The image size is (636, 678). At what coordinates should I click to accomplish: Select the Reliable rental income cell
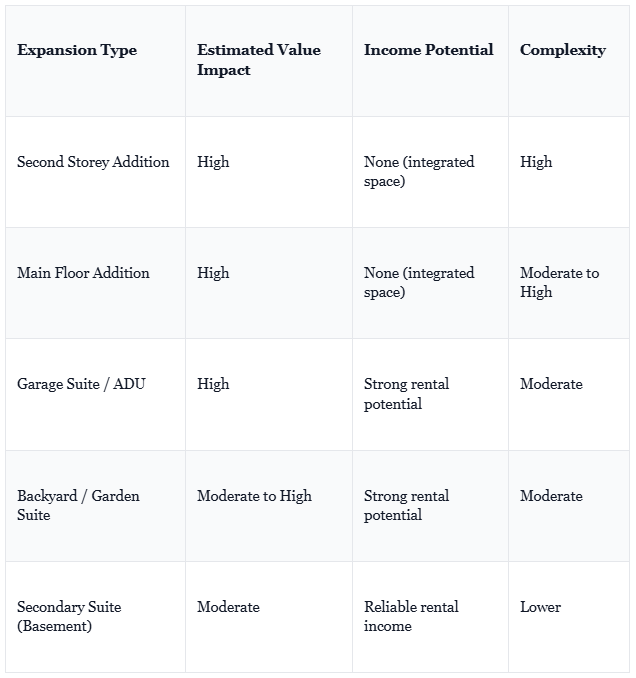[411, 616]
